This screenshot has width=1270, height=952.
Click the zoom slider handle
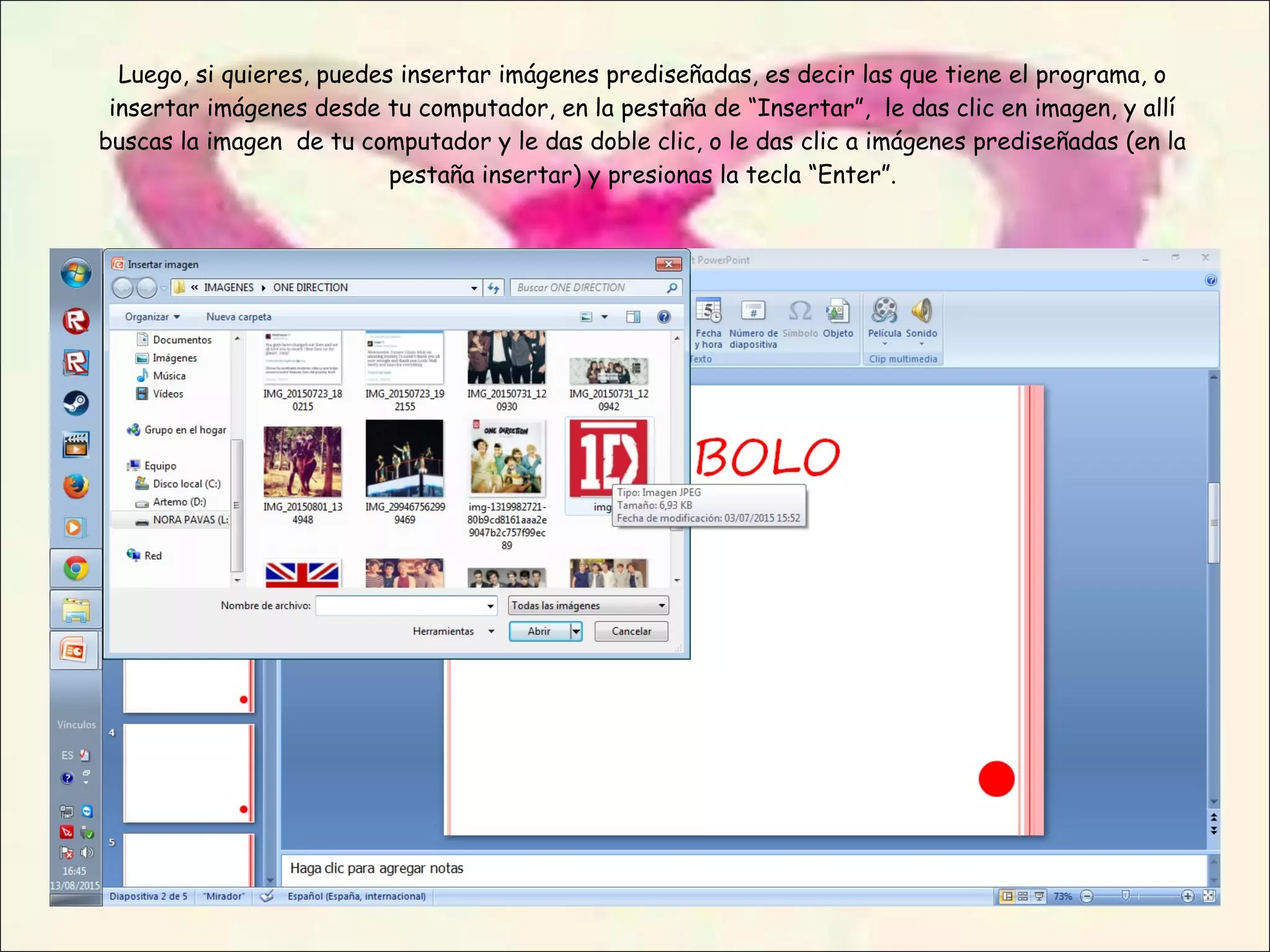point(1126,896)
